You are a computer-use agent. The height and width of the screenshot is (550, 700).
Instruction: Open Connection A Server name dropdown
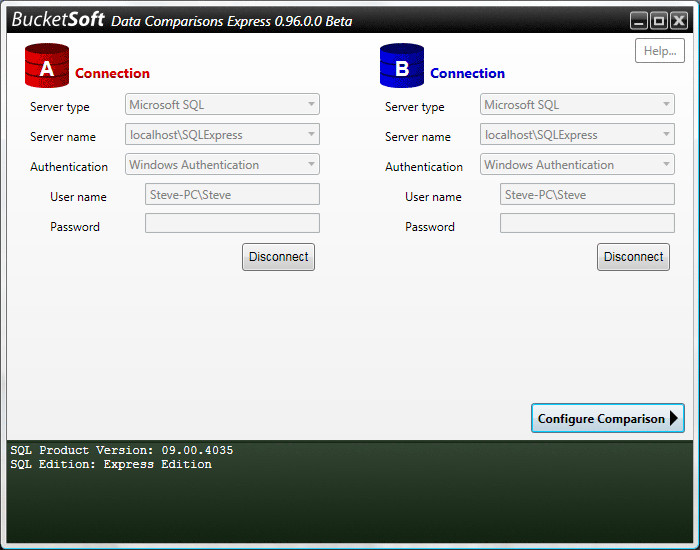[222, 134]
